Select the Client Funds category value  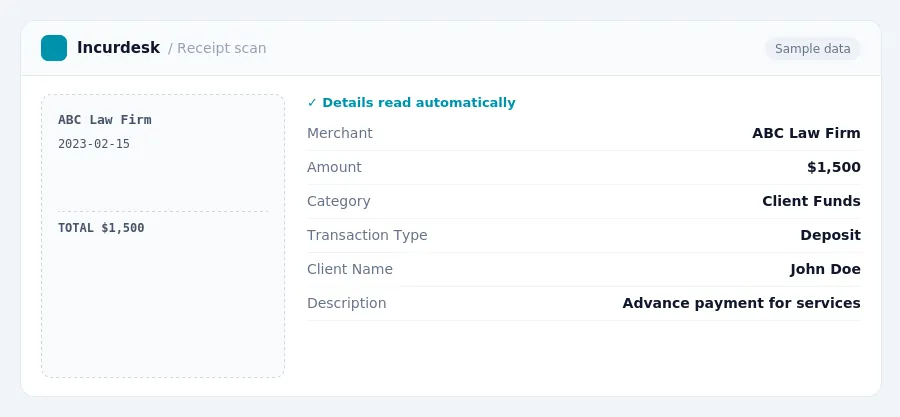point(811,201)
